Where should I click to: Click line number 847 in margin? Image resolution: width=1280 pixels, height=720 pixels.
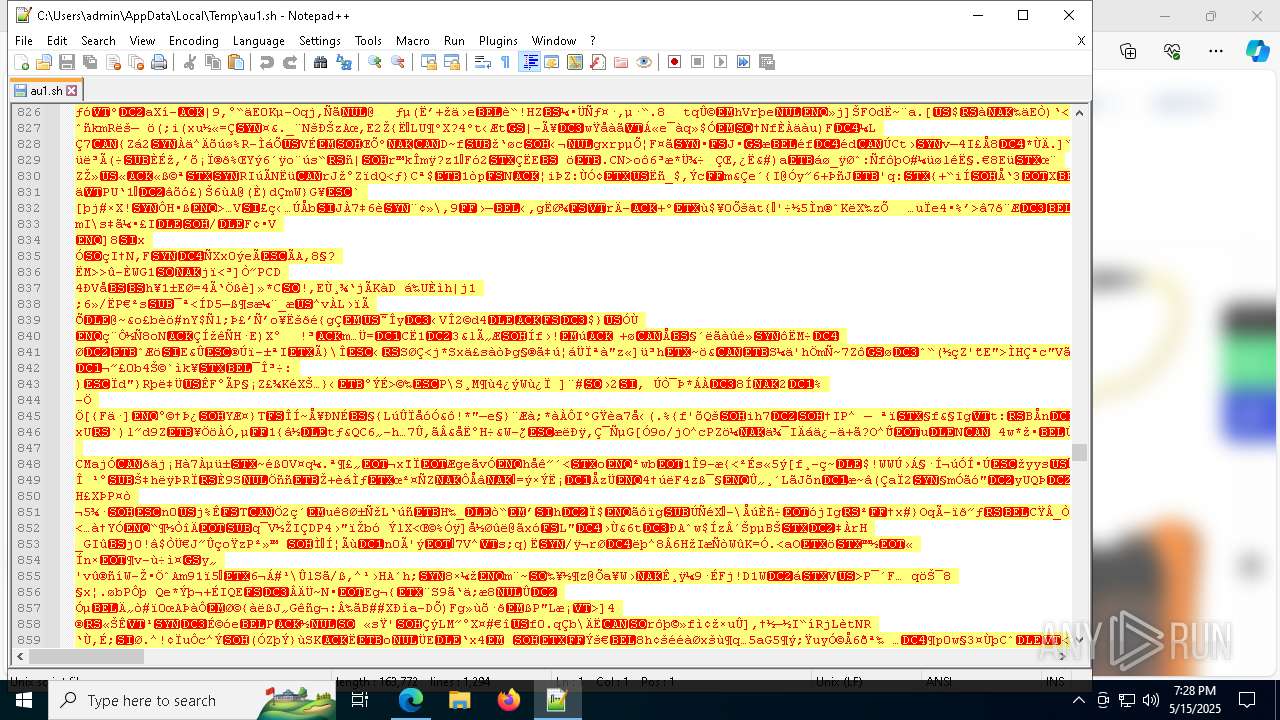[29, 448]
